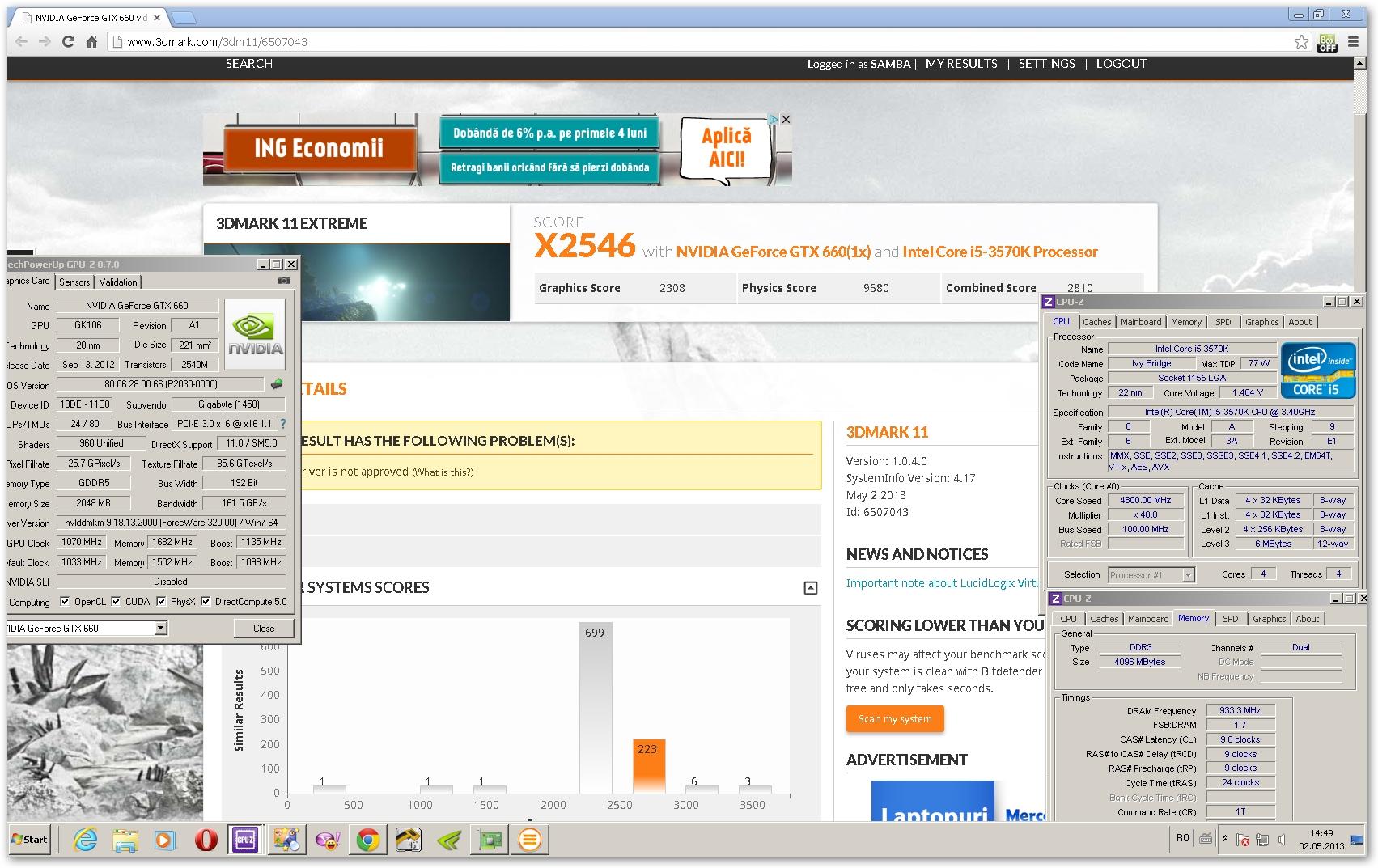Switch to Chrome on the taskbar

click(367, 840)
